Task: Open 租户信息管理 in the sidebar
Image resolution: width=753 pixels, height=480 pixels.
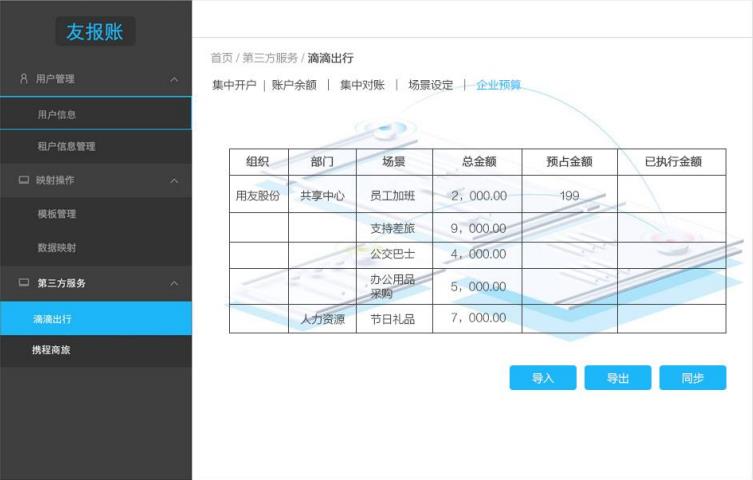Action: click(96, 146)
